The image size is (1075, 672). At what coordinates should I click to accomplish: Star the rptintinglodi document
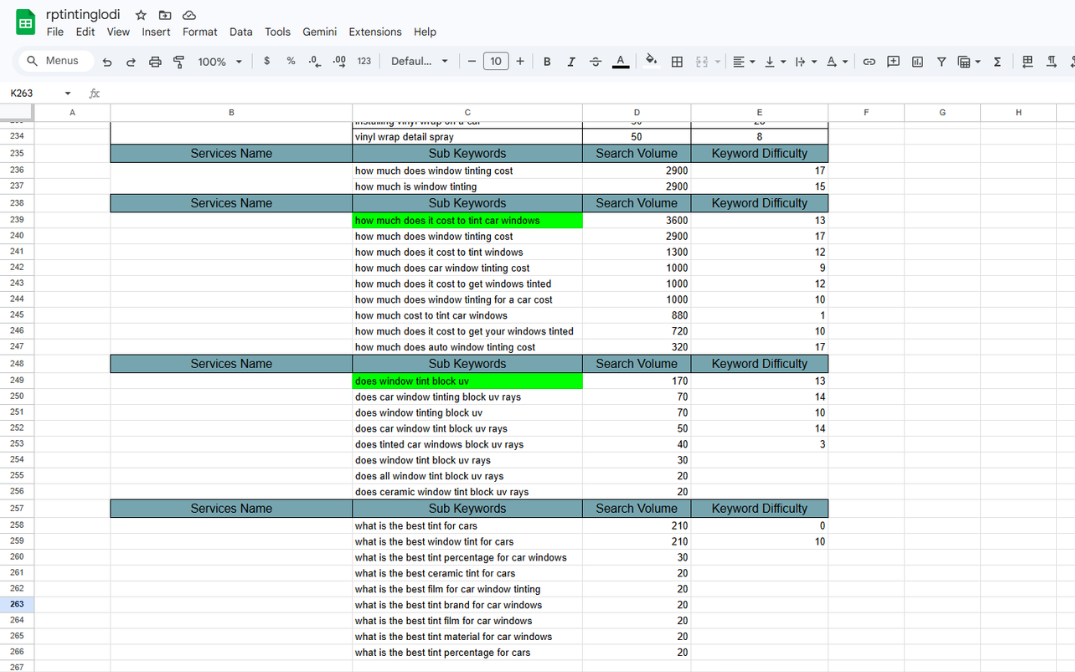click(141, 15)
